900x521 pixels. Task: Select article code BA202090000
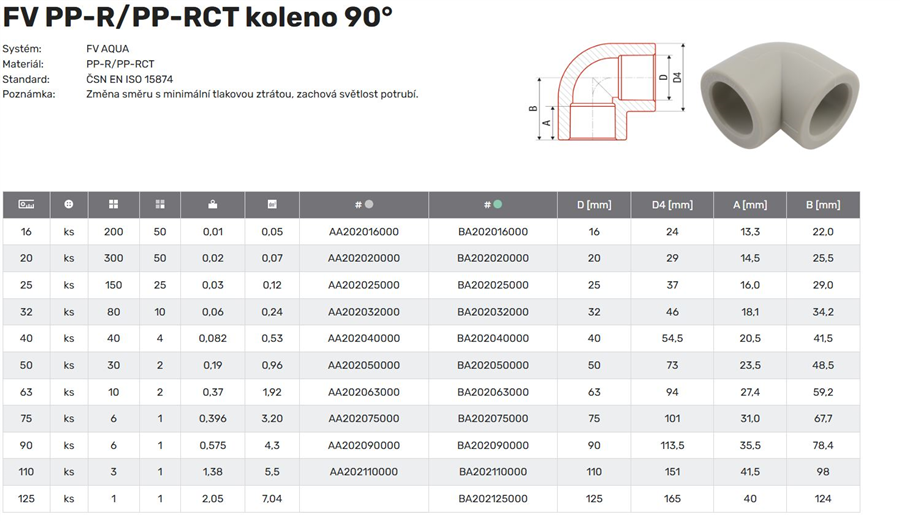click(493, 445)
